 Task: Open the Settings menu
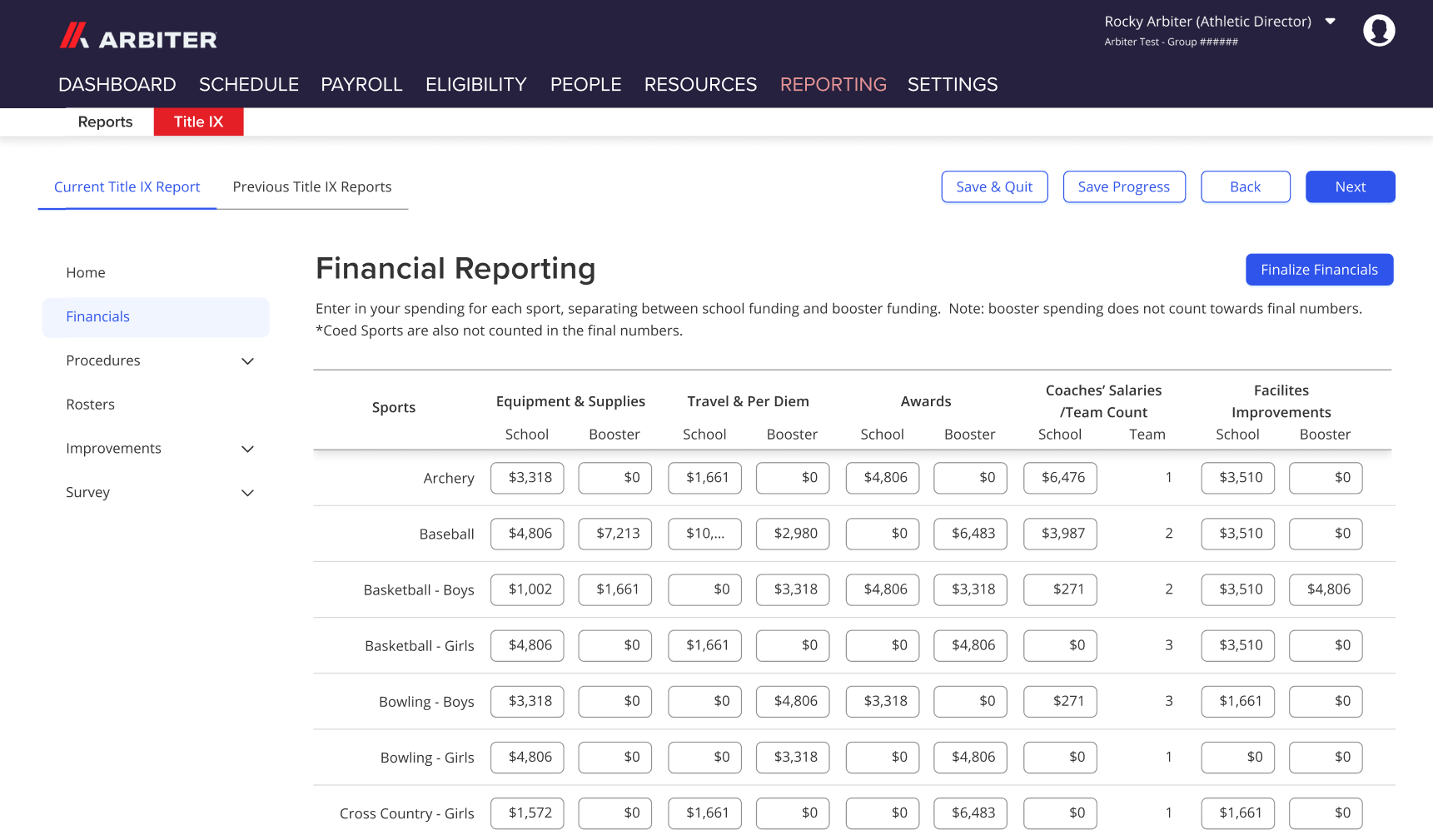[953, 84]
